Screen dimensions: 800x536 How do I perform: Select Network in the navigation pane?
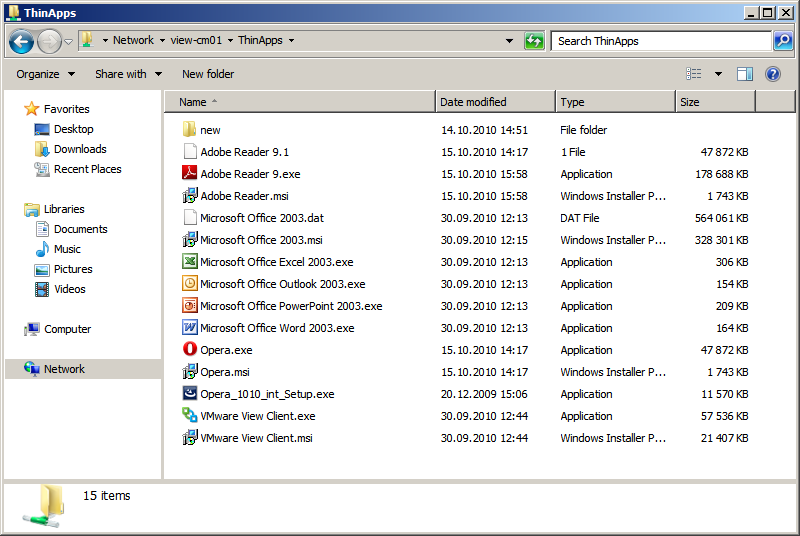click(83, 369)
